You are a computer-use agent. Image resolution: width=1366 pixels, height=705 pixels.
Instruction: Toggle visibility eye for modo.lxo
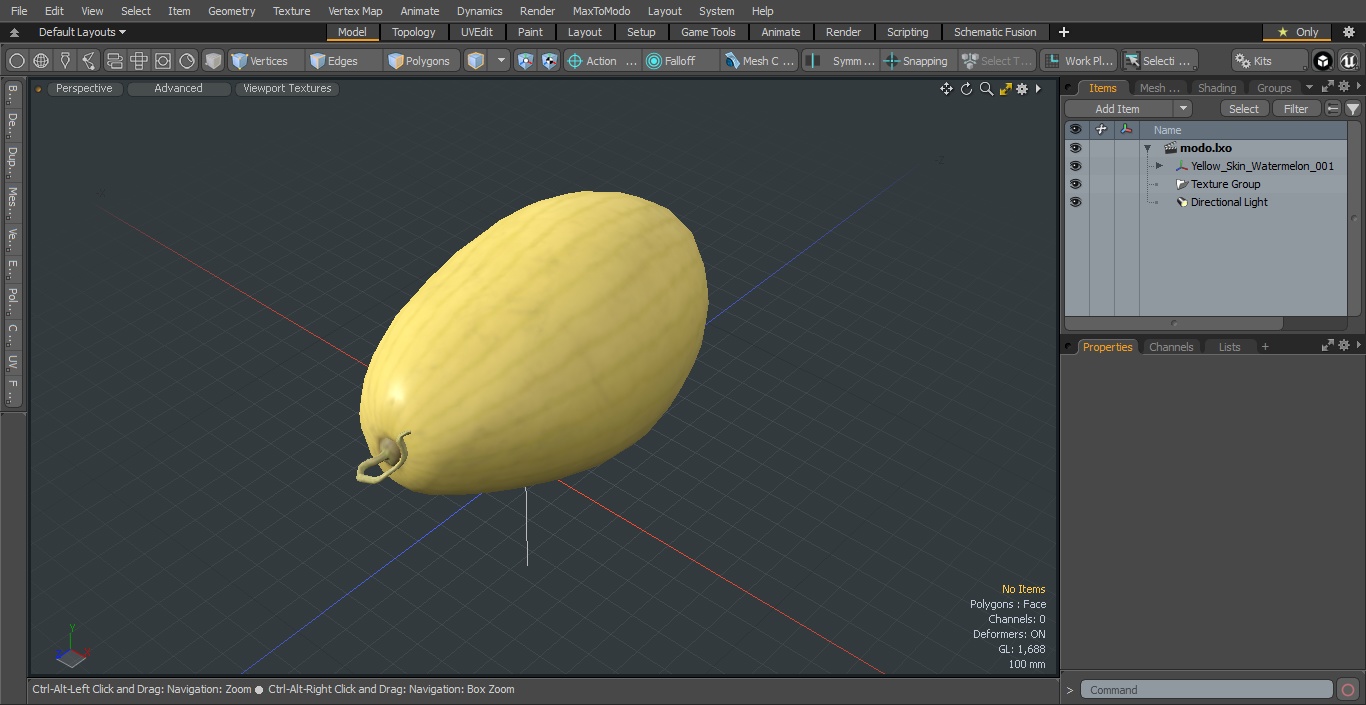tap(1075, 148)
